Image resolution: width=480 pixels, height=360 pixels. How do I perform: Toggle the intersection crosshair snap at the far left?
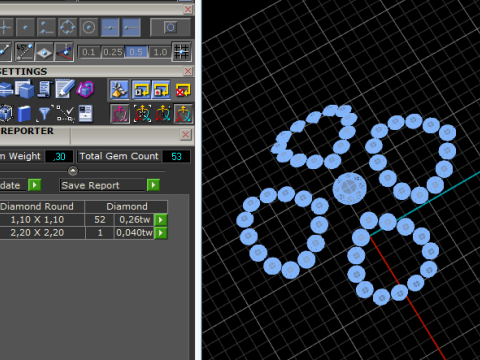(x=6, y=27)
